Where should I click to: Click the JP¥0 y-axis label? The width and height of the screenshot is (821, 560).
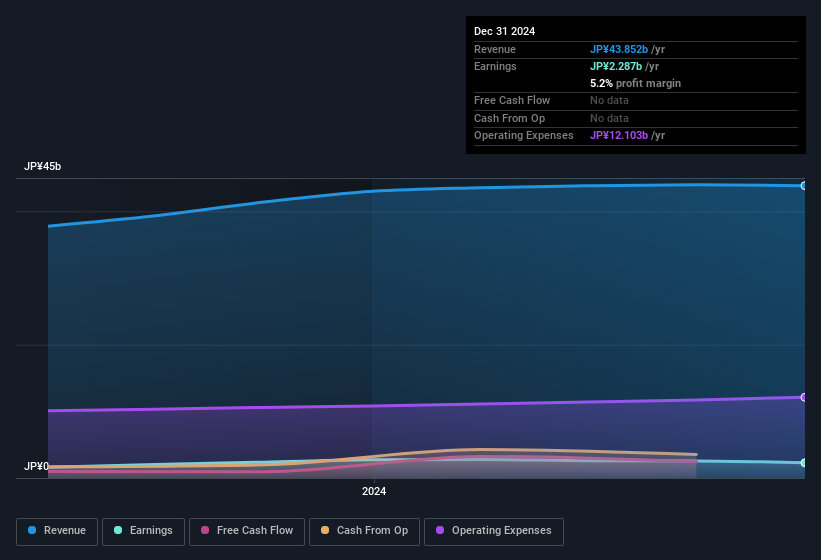(36, 466)
